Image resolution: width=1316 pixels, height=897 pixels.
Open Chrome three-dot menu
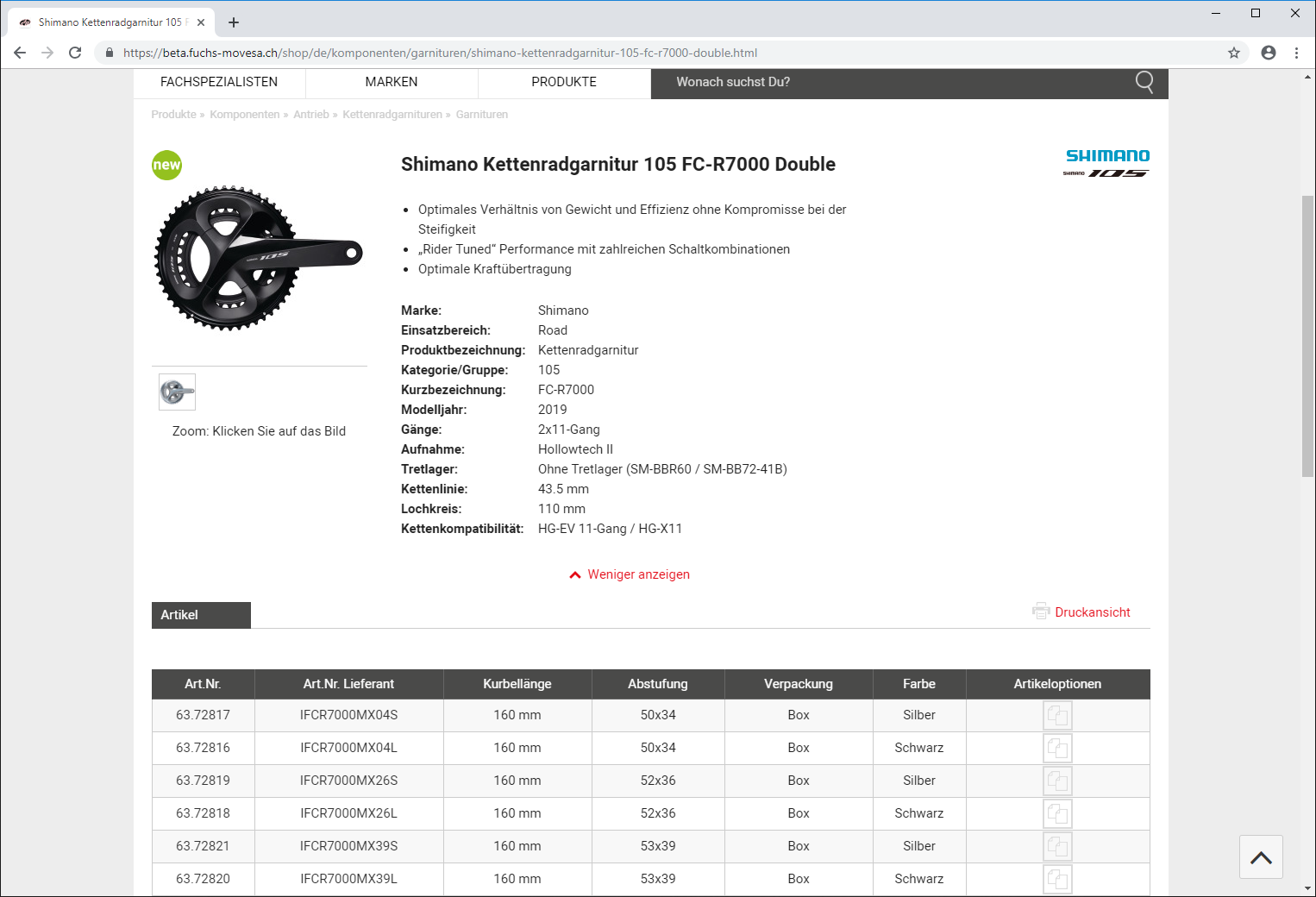click(x=1296, y=53)
